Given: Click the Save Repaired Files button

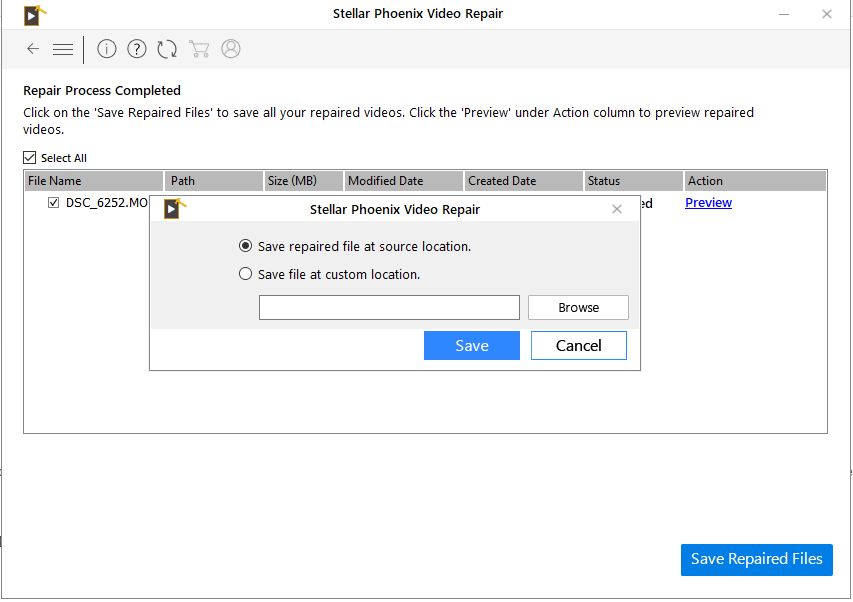Looking at the screenshot, I should [756, 560].
